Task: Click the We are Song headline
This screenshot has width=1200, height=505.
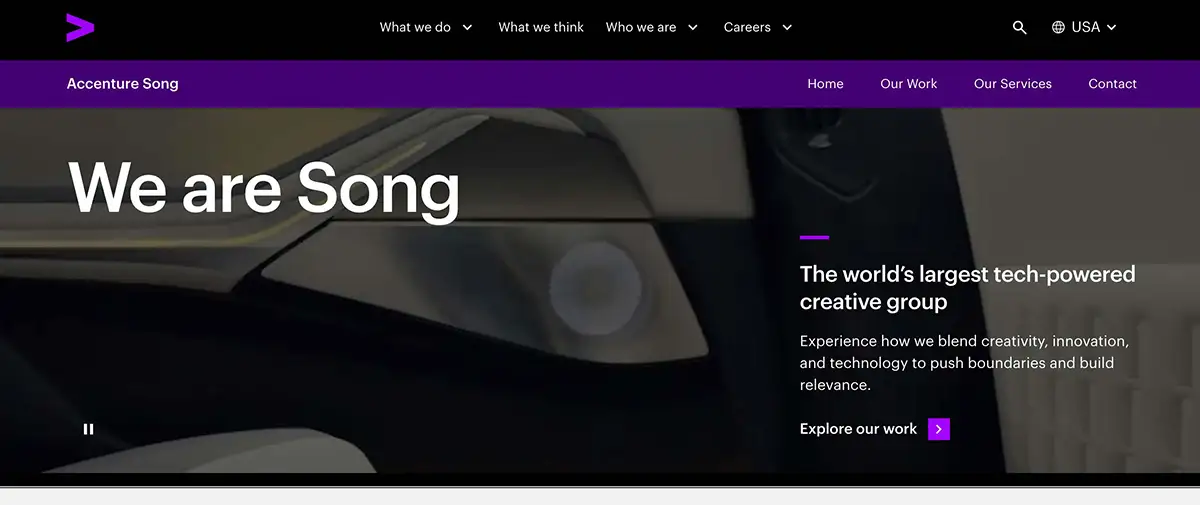Action: click(x=265, y=187)
